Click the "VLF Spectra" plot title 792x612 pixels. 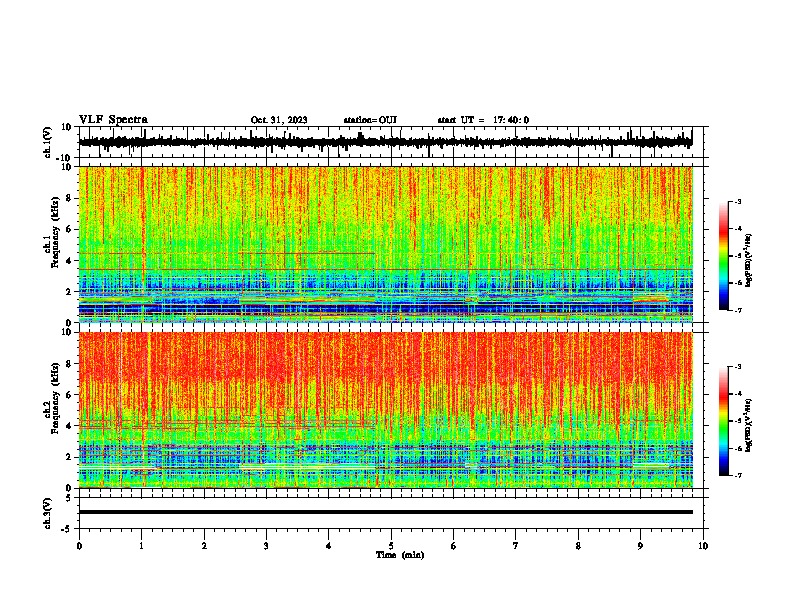113,120
